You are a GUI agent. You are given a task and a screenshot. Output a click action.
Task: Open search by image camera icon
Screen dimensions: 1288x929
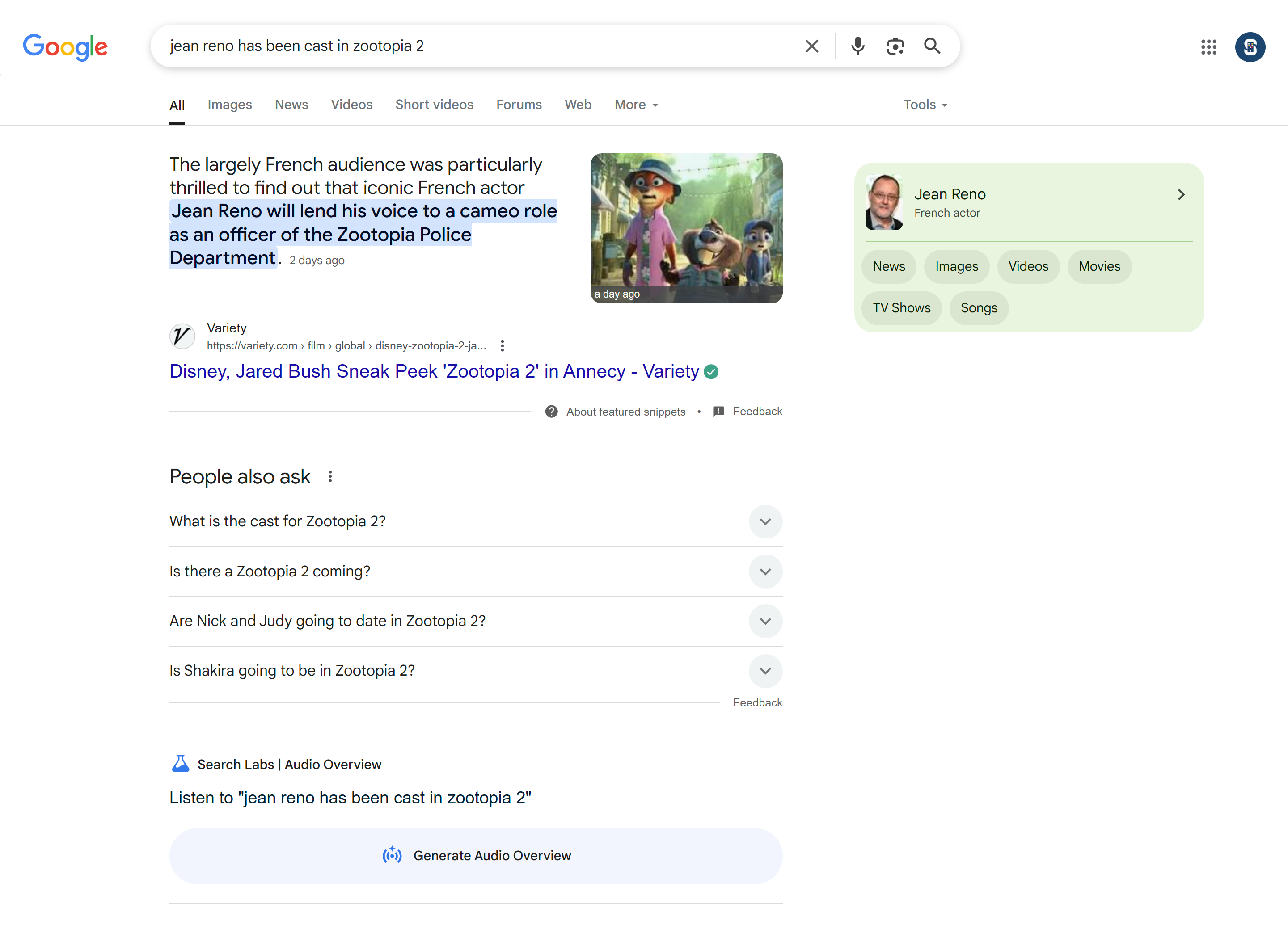coord(895,46)
